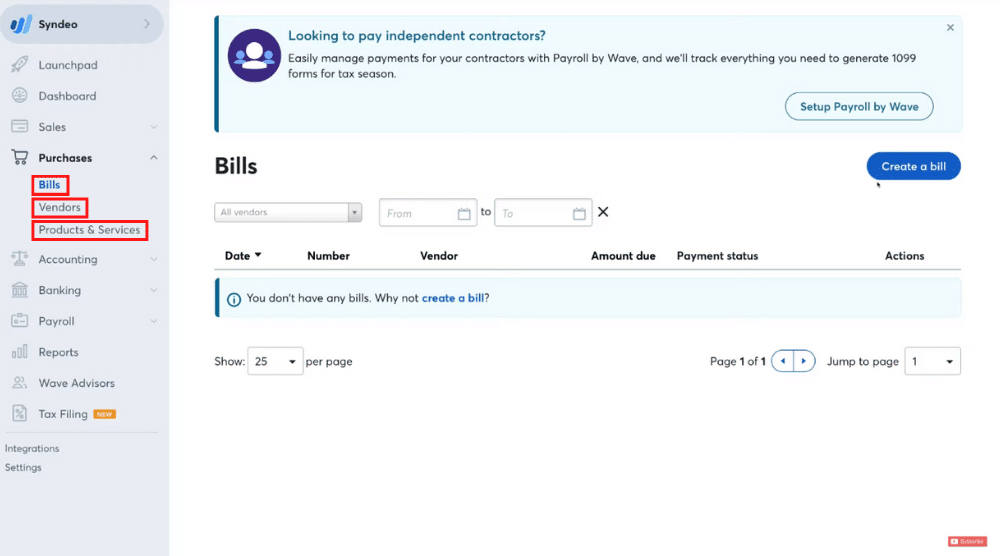Click the info icon in no-bills notice
Screen dimensions: 1000x556
[234, 299]
